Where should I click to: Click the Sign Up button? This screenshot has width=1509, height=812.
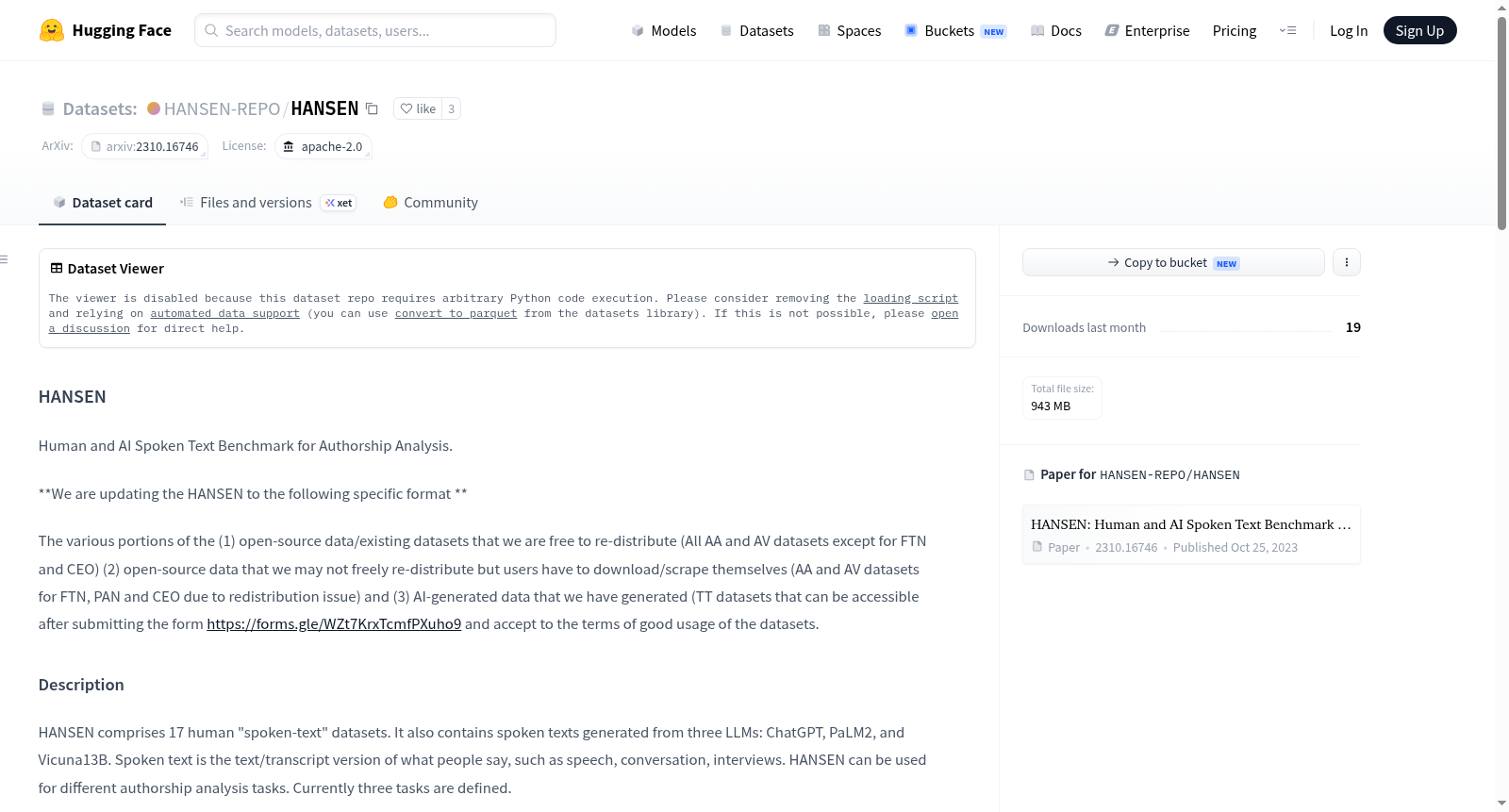1419,30
